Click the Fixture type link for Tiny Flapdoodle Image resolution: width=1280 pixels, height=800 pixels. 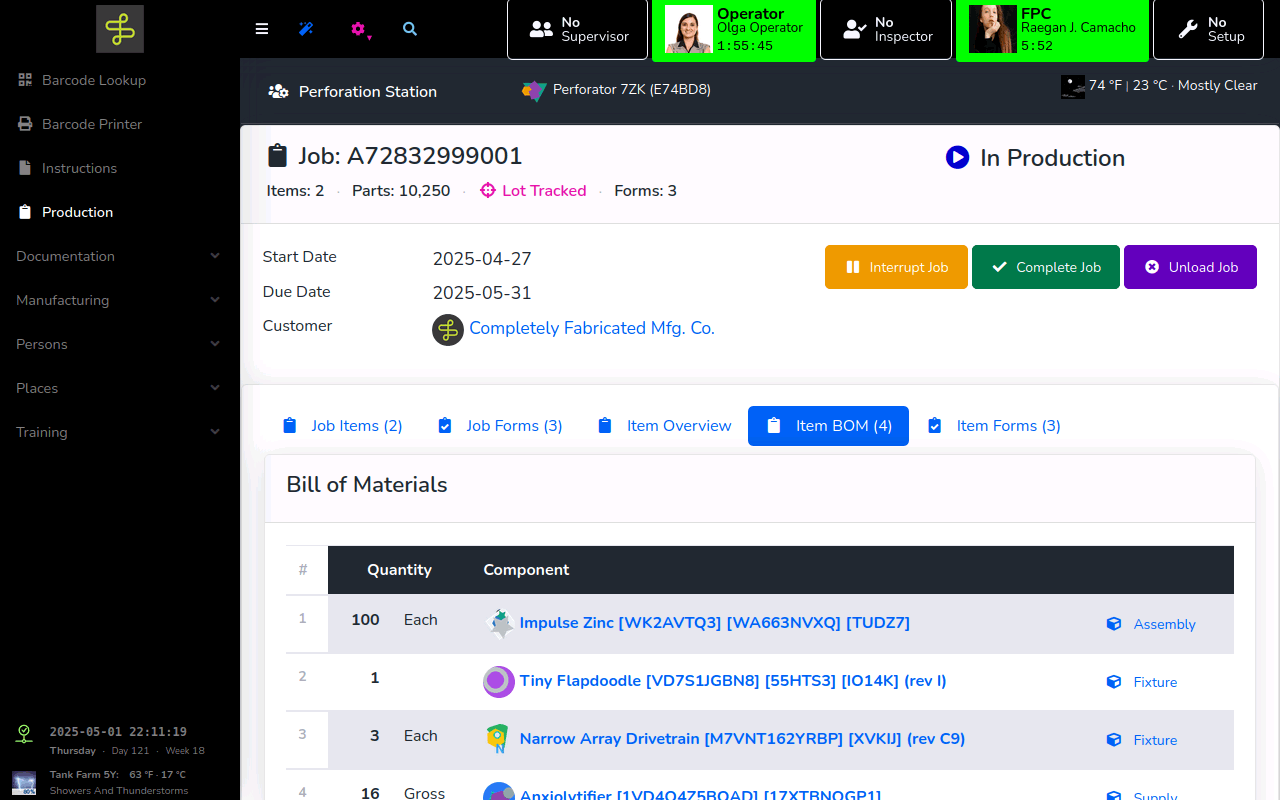[x=1155, y=682]
